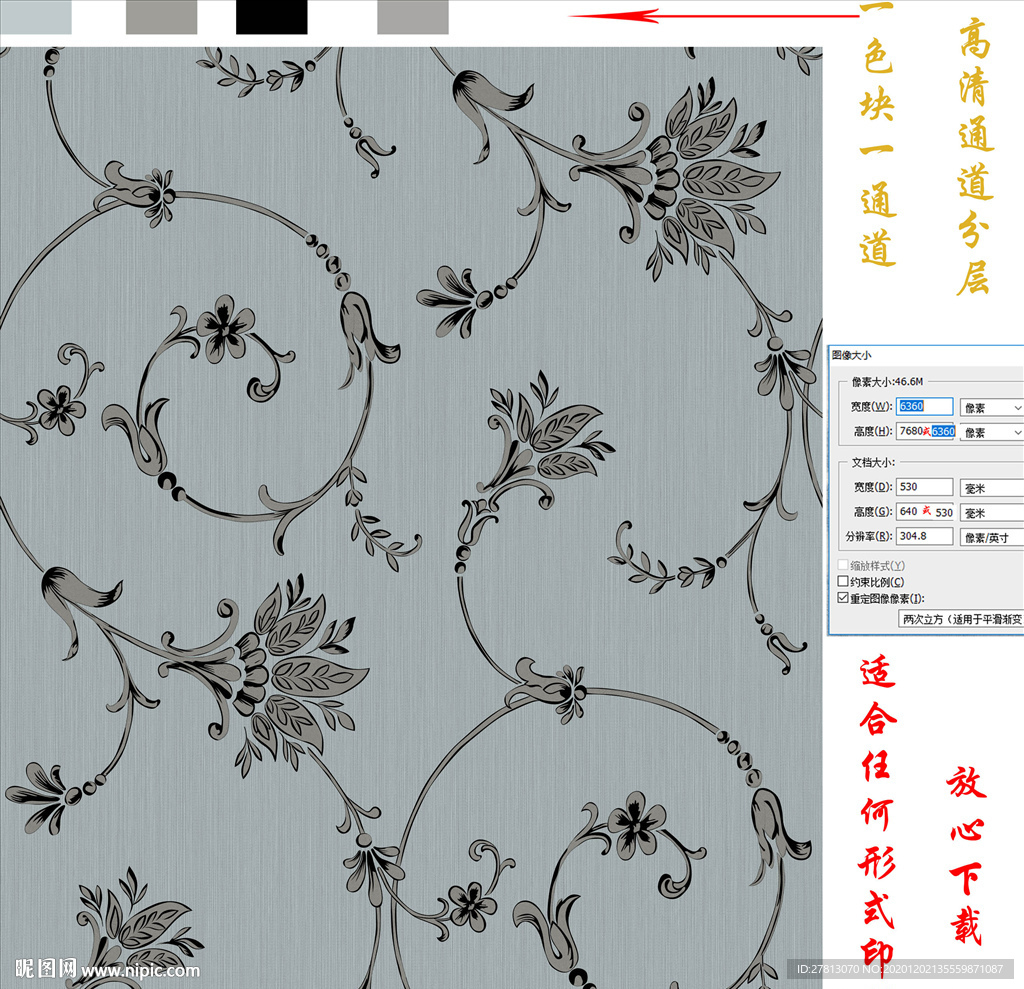Open the pixel height unit dropdown 像素
The image size is (1024, 989).
[991, 432]
